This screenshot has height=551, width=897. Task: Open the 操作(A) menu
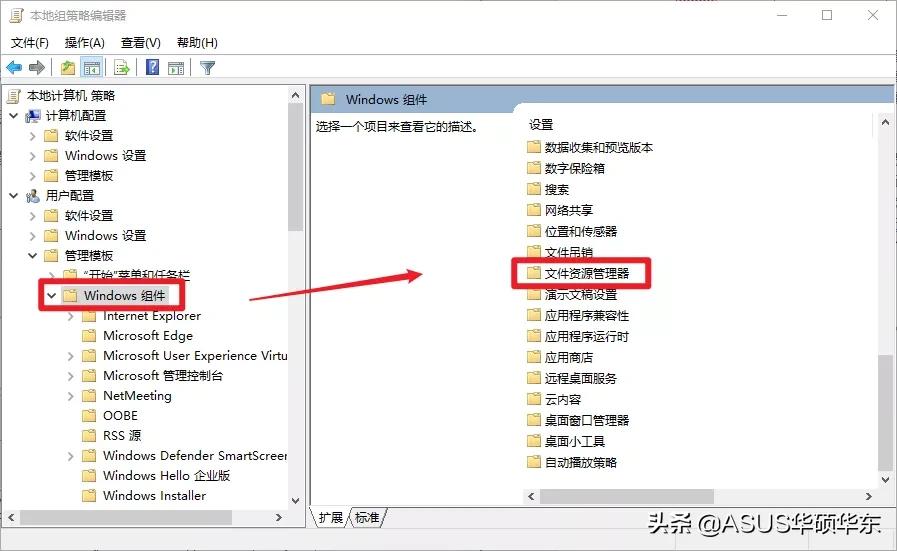85,42
